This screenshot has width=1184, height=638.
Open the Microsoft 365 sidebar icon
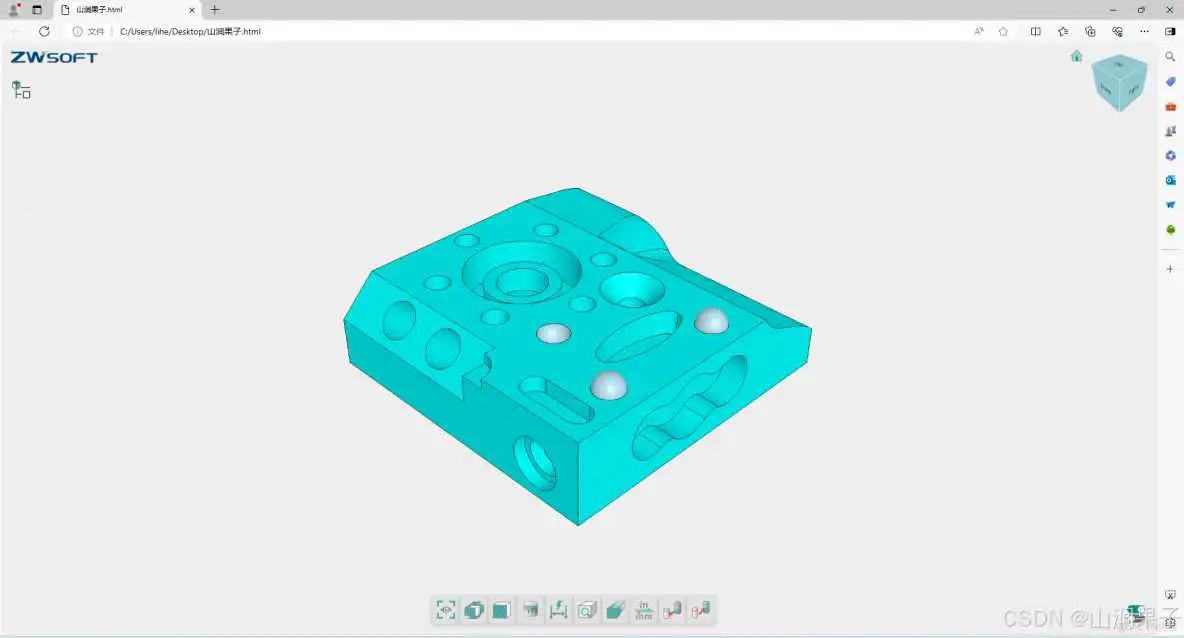pos(1170,156)
